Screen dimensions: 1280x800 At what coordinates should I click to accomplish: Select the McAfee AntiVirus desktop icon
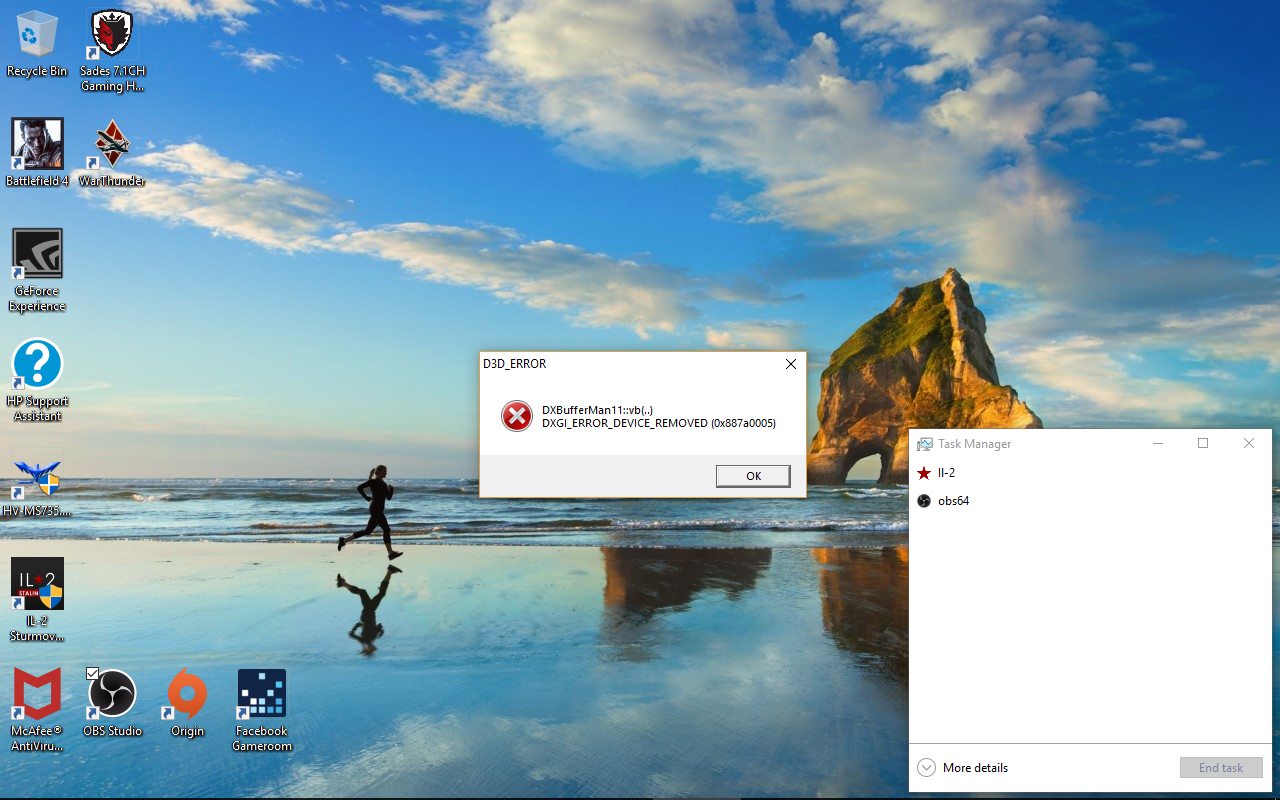(x=37, y=709)
